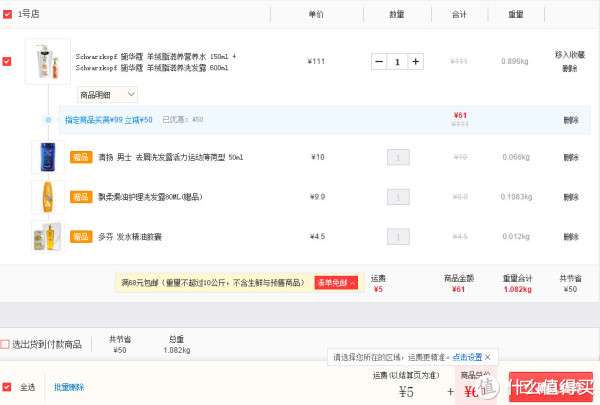Click the ¥61 discounted subtotal in promotion row
The width and height of the screenshot is (600, 405).
460,115
